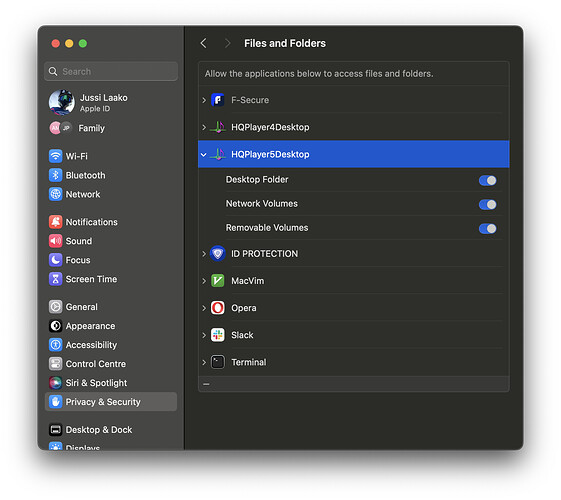
Task: Open Accessibility settings pane
Action: pos(111,345)
